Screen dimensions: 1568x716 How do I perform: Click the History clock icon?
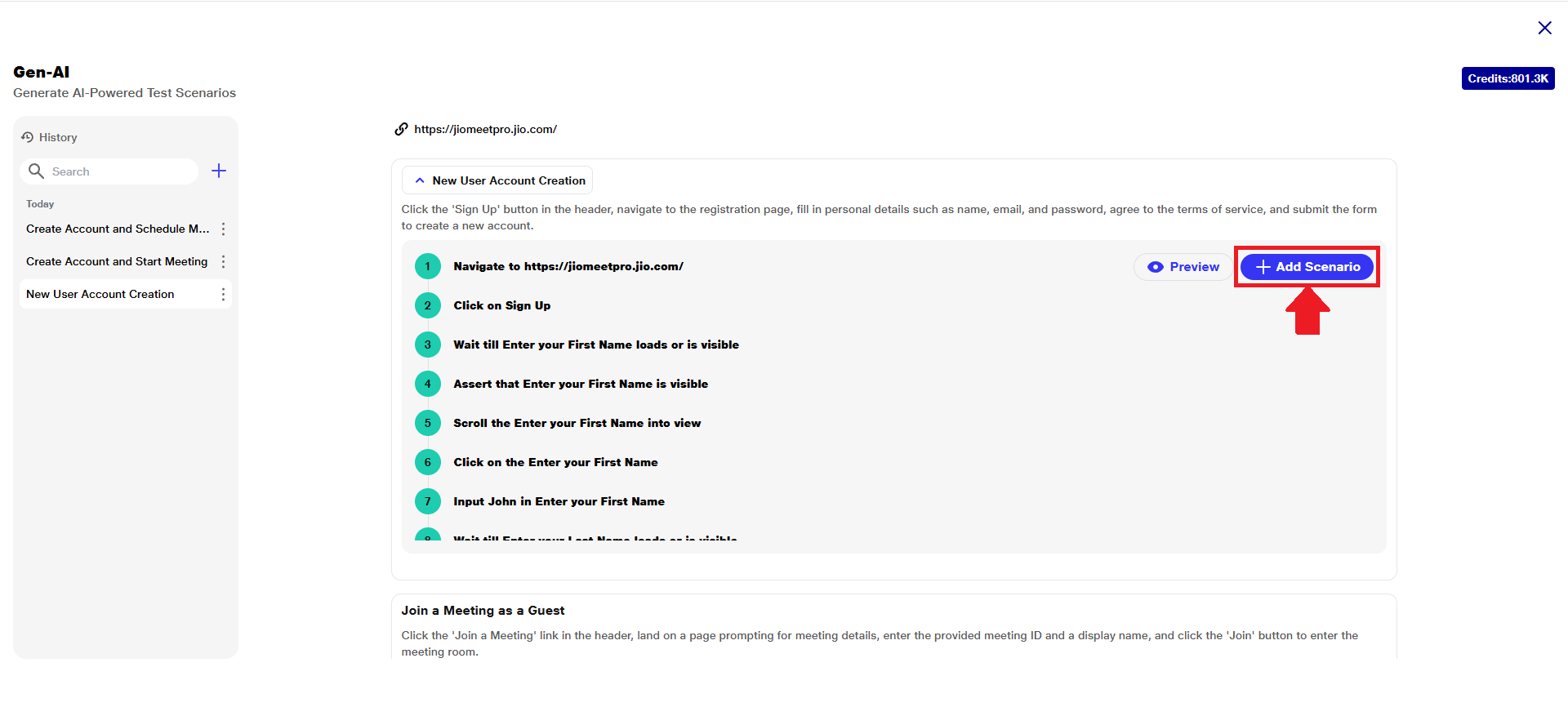tap(27, 137)
